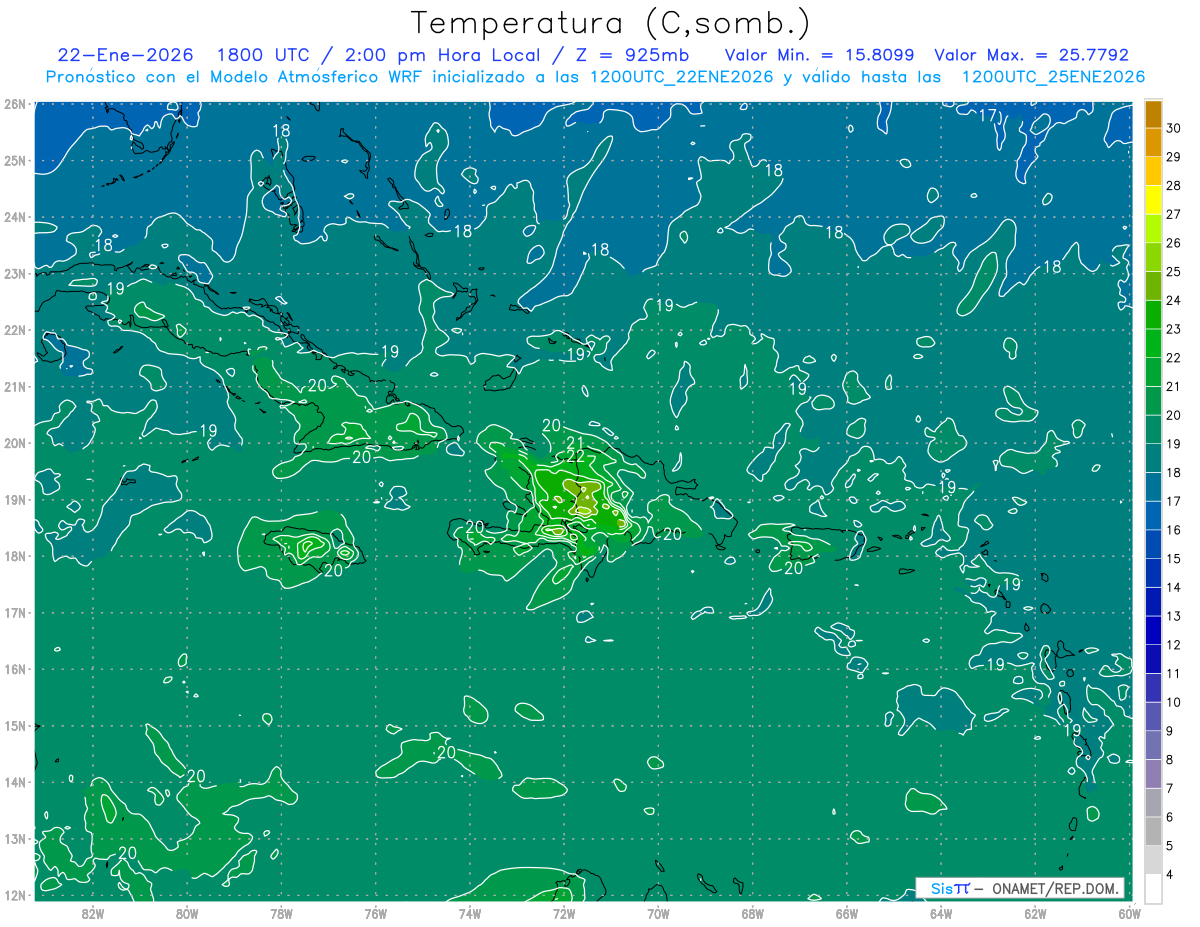Click the "25N" latitude axis label
The width and height of the screenshot is (1200, 927).
coord(14,160)
